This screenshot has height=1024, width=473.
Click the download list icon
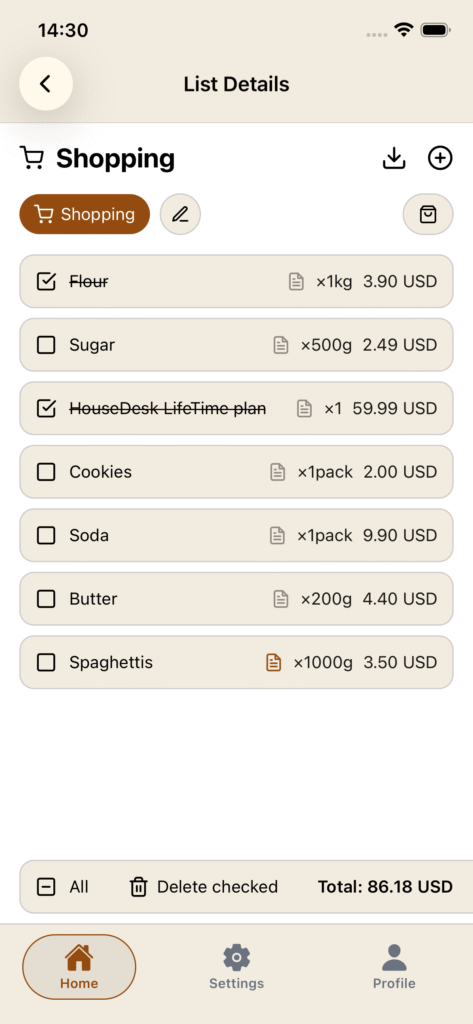(394, 158)
